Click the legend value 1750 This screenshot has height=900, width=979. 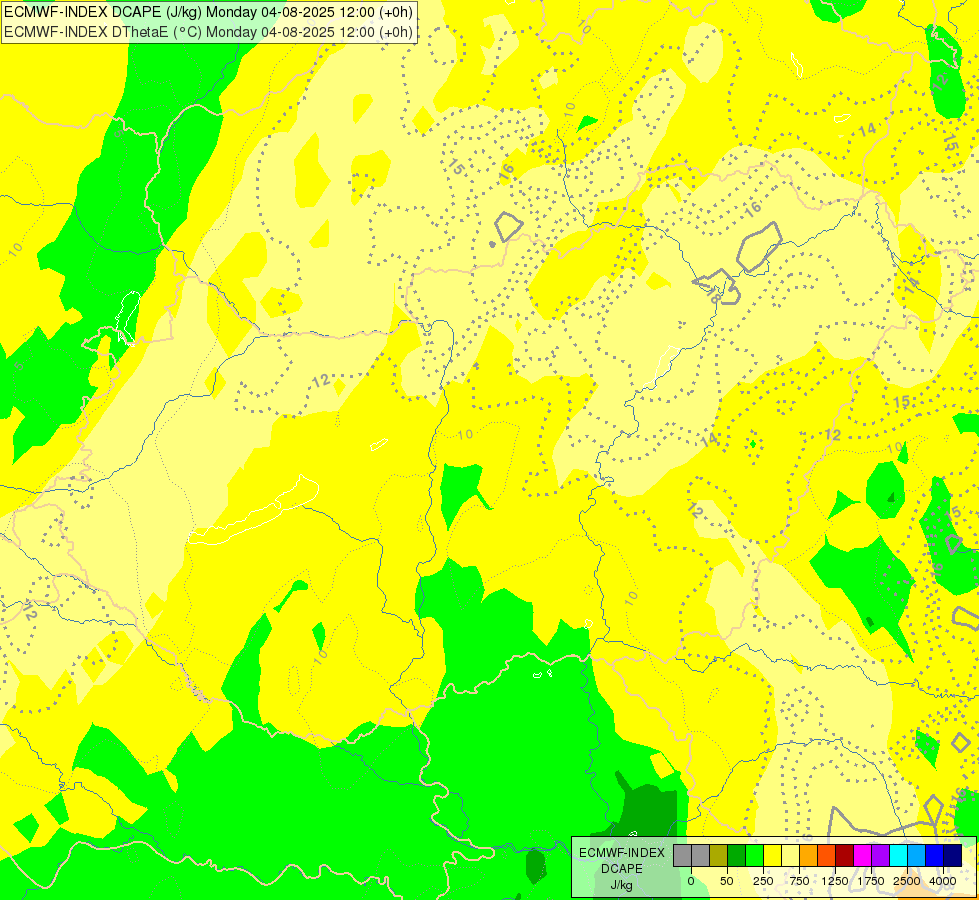click(871, 881)
